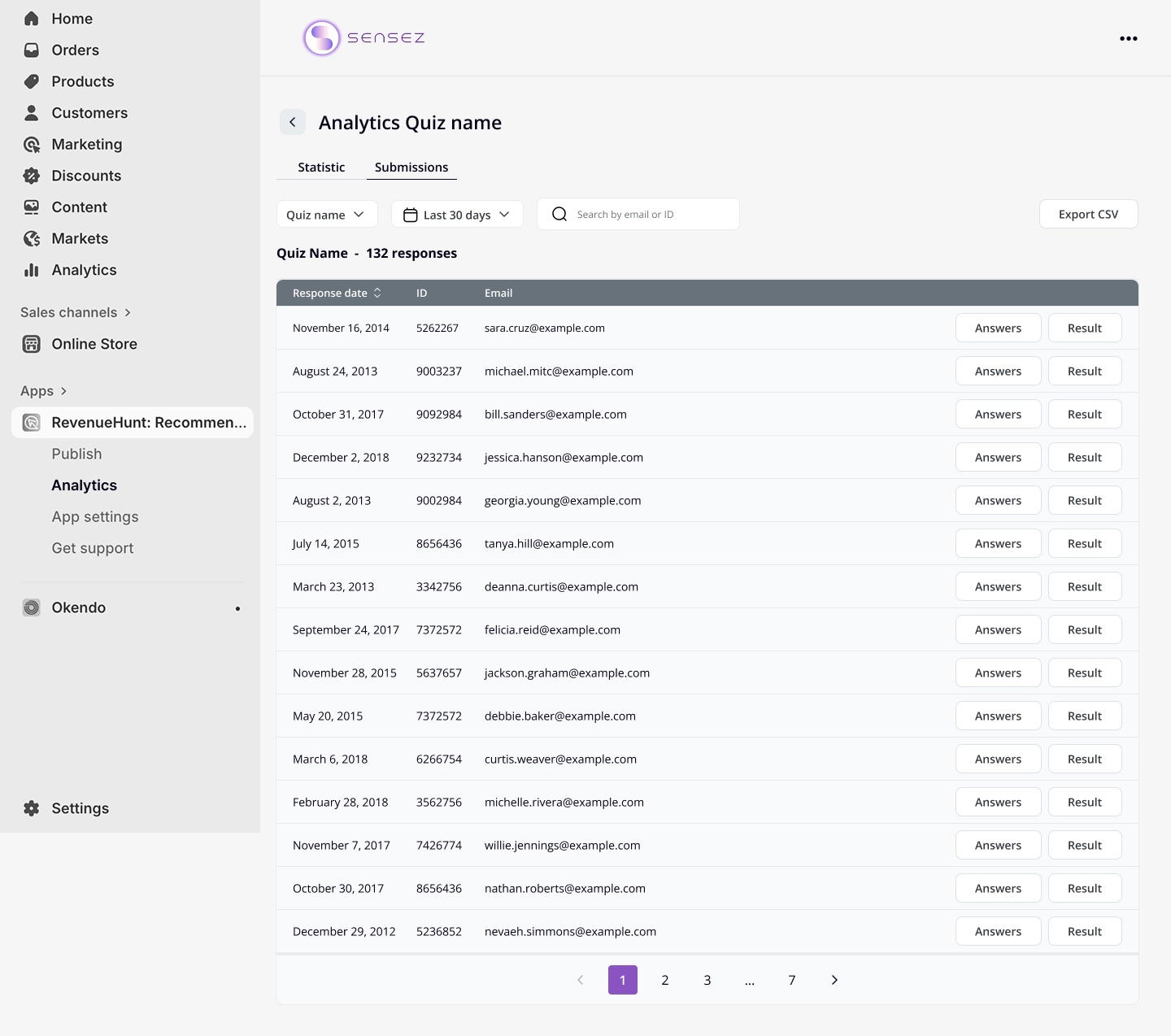Image resolution: width=1171 pixels, height=1036 pixels.
Task: Click the Products tag icon
Action: click(x=32, y=81)
